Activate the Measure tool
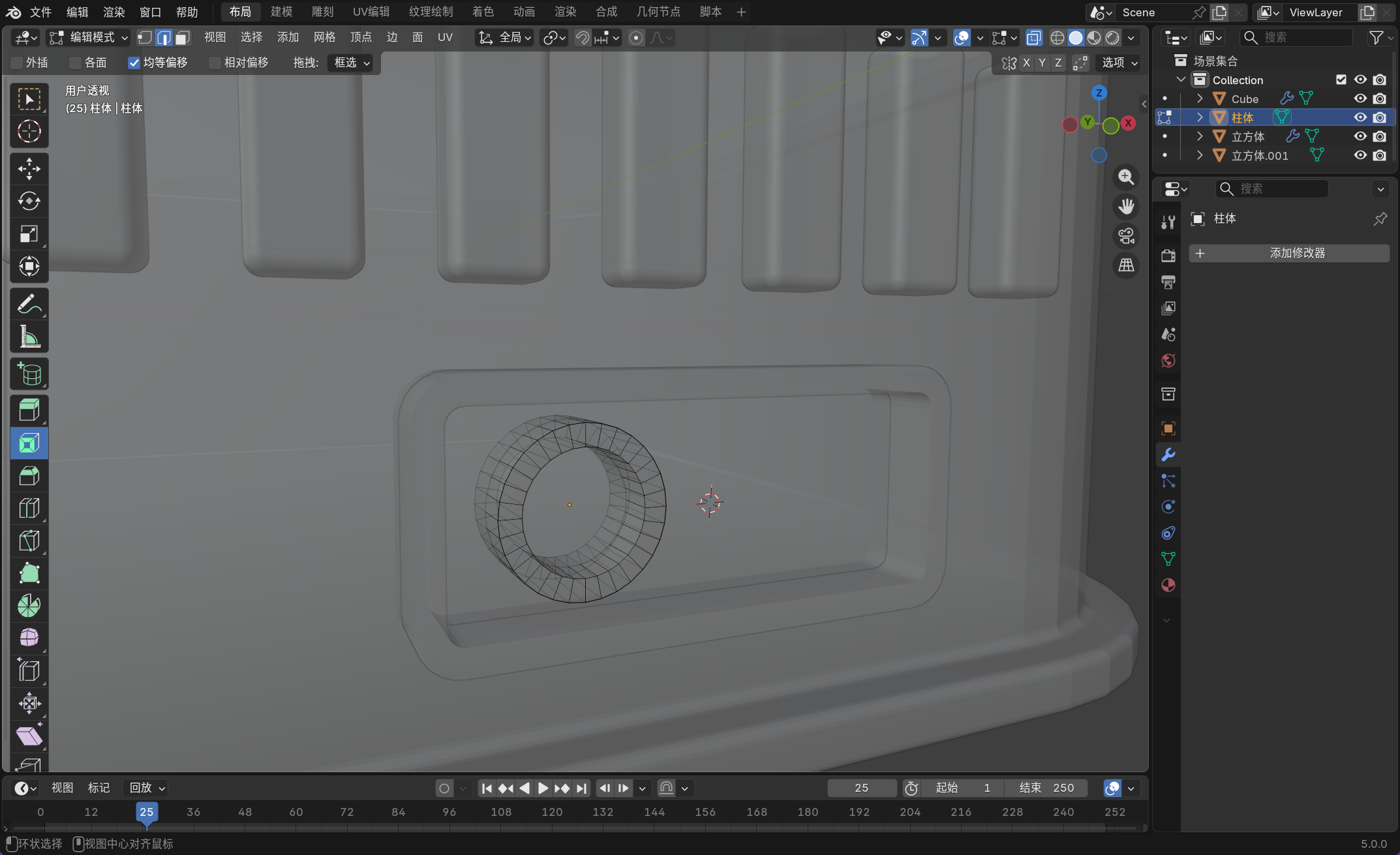1400x855 pixels. click(x=29, y=337)
